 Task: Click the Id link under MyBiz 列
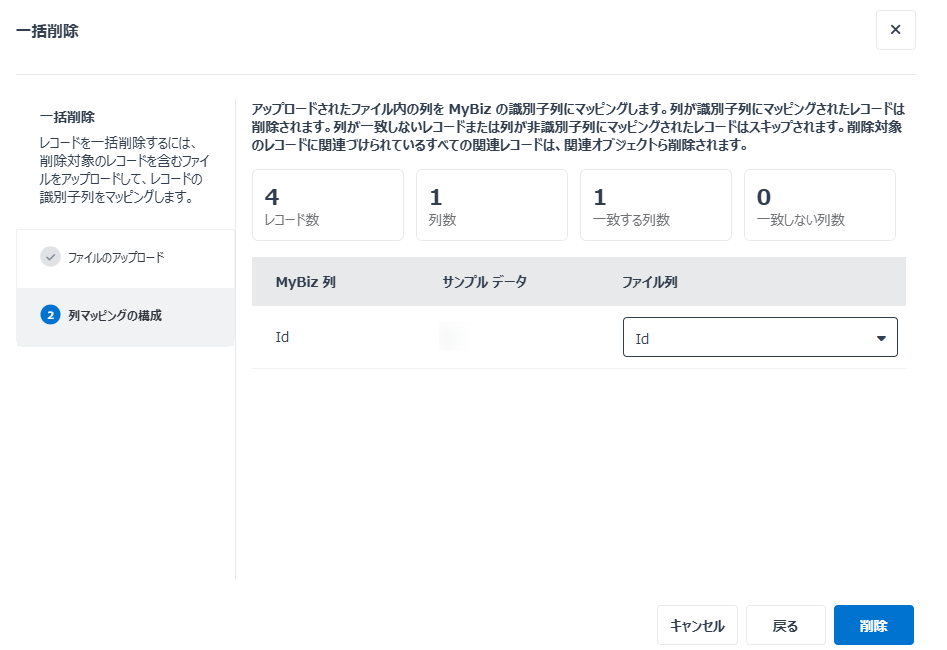click(283, 337)
